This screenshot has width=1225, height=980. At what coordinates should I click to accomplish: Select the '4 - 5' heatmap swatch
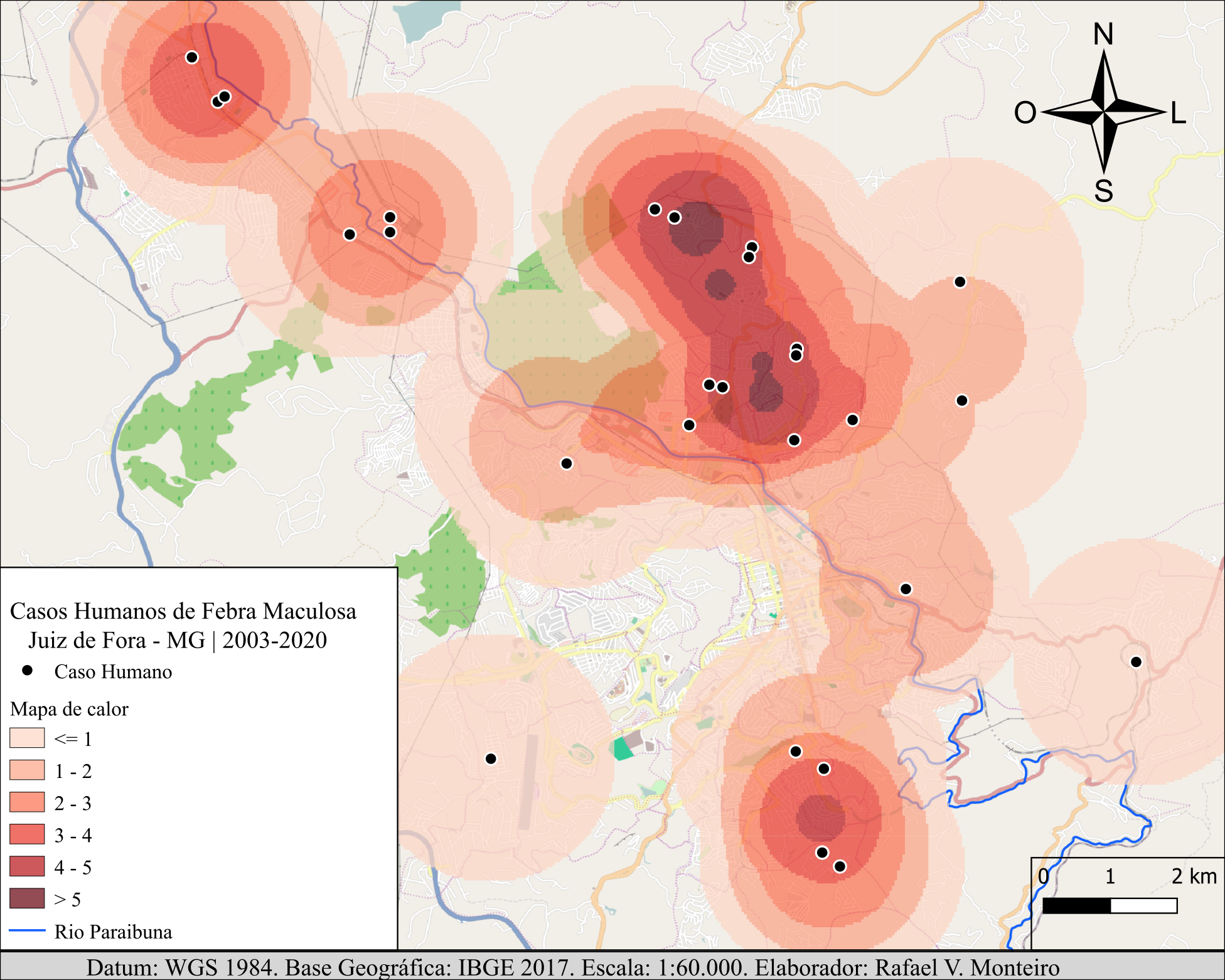pyautogui.click(x=27, y=866)
